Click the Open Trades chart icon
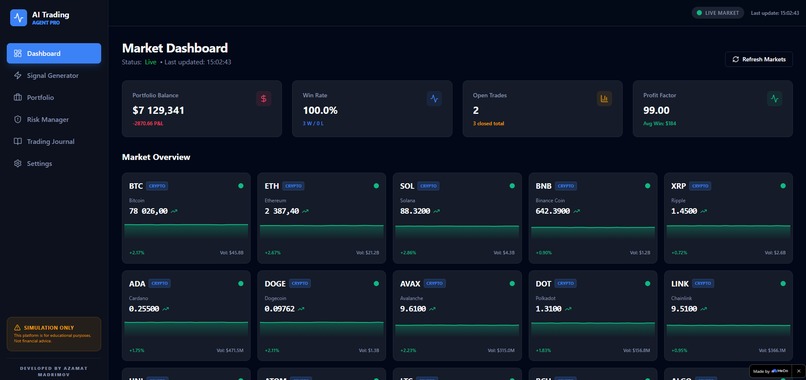806x380 pixels. tap(604, 99)
